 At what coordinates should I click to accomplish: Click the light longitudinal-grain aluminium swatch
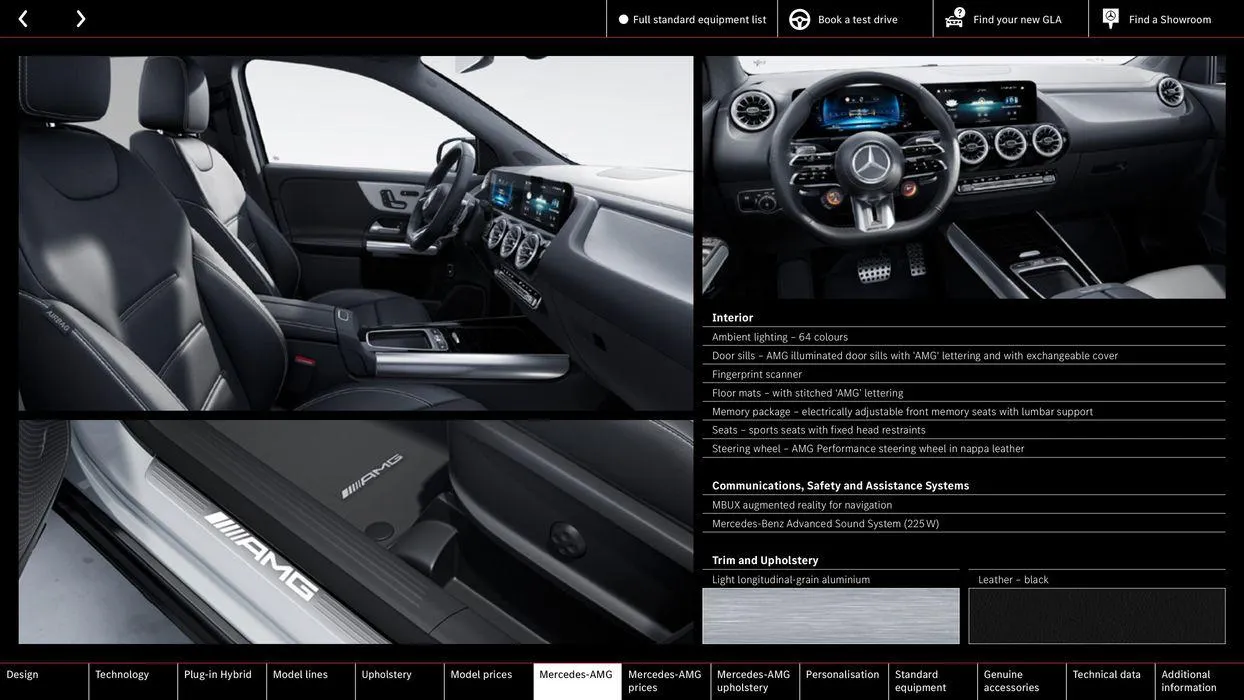click(831, 616)
